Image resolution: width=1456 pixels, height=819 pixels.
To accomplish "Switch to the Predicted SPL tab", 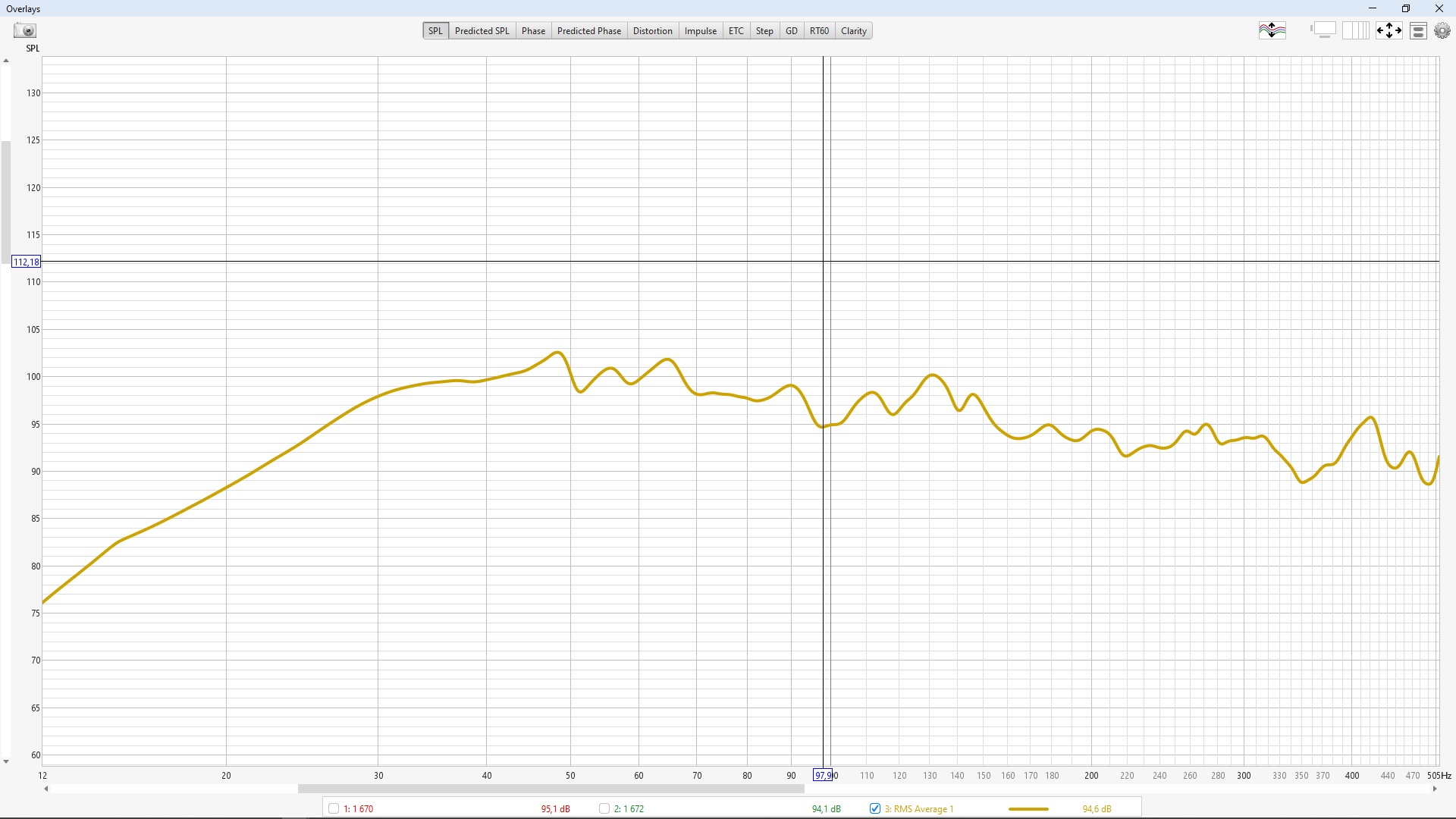I will tap(482, 31).
